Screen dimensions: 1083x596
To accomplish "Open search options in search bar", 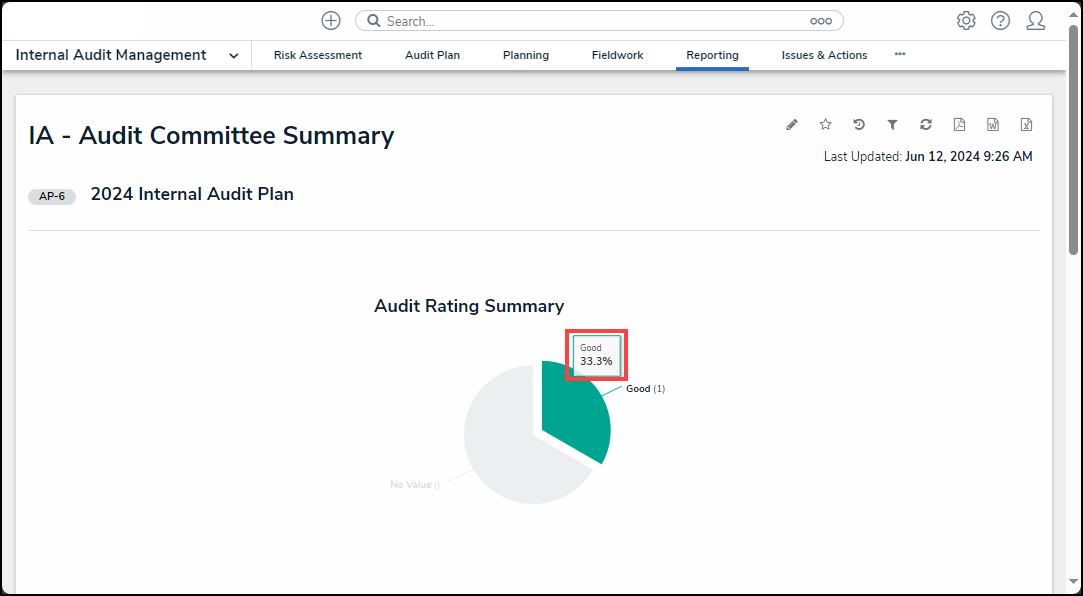I will pos(821,21).
